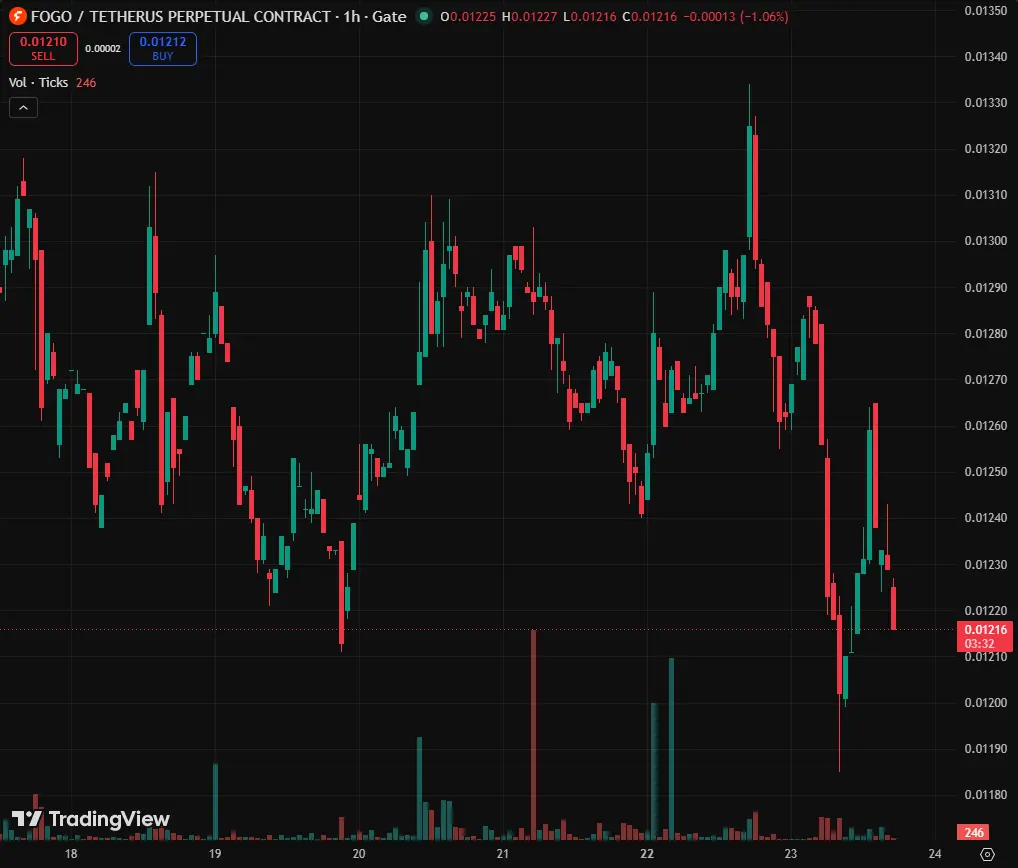Click the FOGO coin logo icon
Image resolution: width=1018 pixels, height=868 pixels.
[18, 16]
